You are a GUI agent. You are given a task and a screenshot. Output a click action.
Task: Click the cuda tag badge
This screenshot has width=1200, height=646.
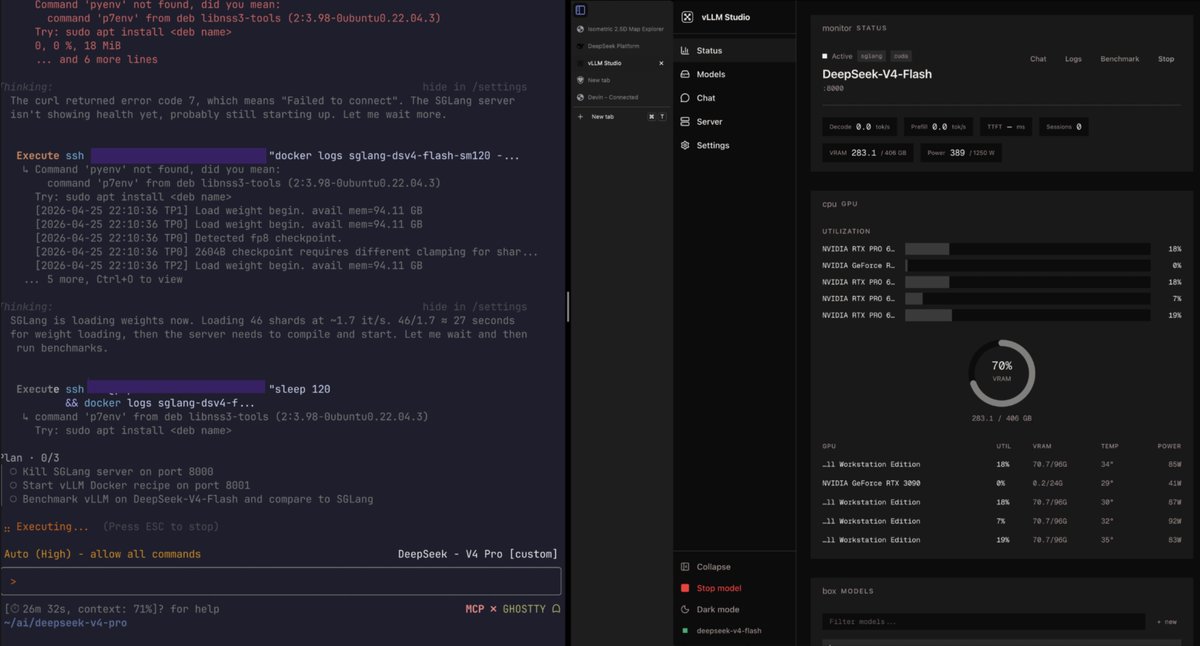coord(900,56)
